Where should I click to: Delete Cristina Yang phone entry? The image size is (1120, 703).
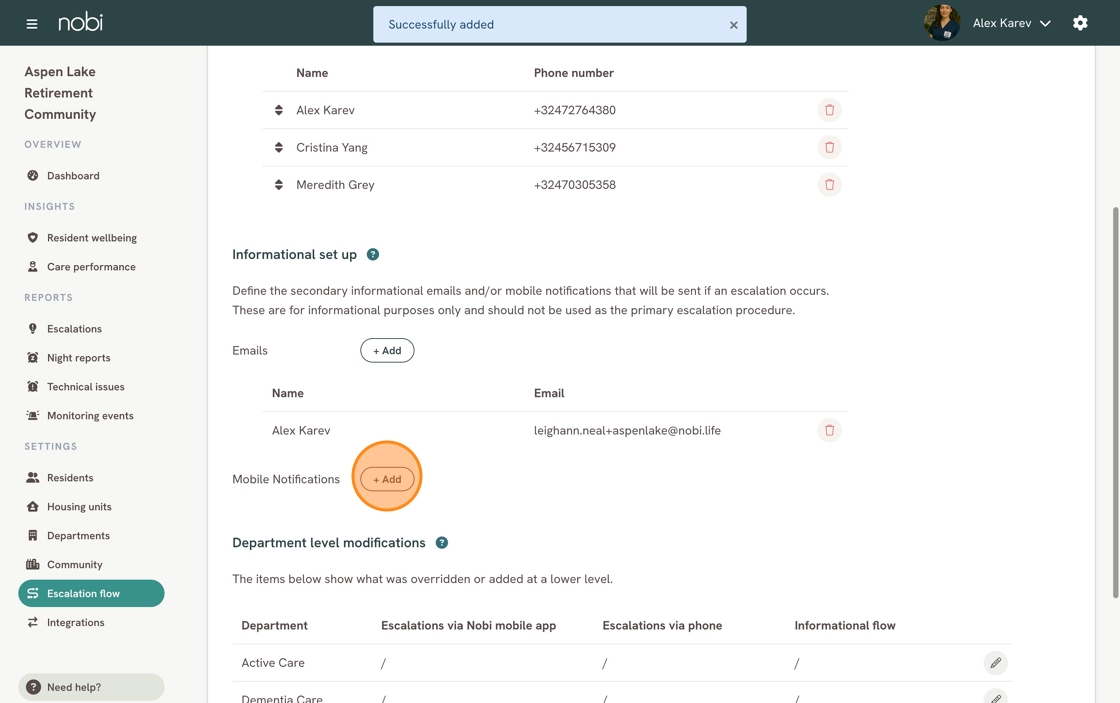point(829,147)
